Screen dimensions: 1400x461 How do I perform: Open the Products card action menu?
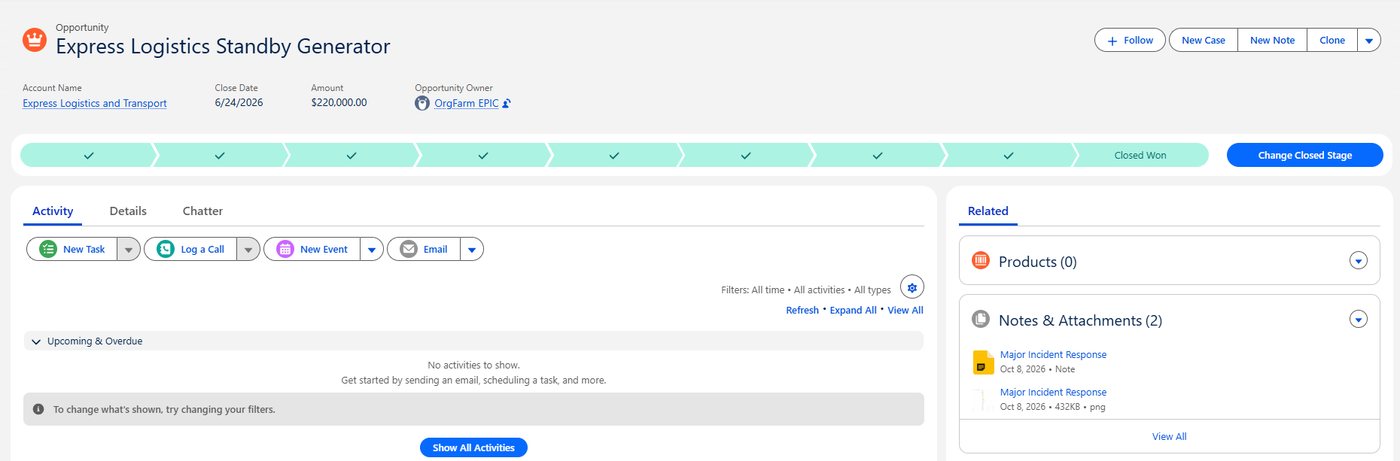tap(1358, 261)
